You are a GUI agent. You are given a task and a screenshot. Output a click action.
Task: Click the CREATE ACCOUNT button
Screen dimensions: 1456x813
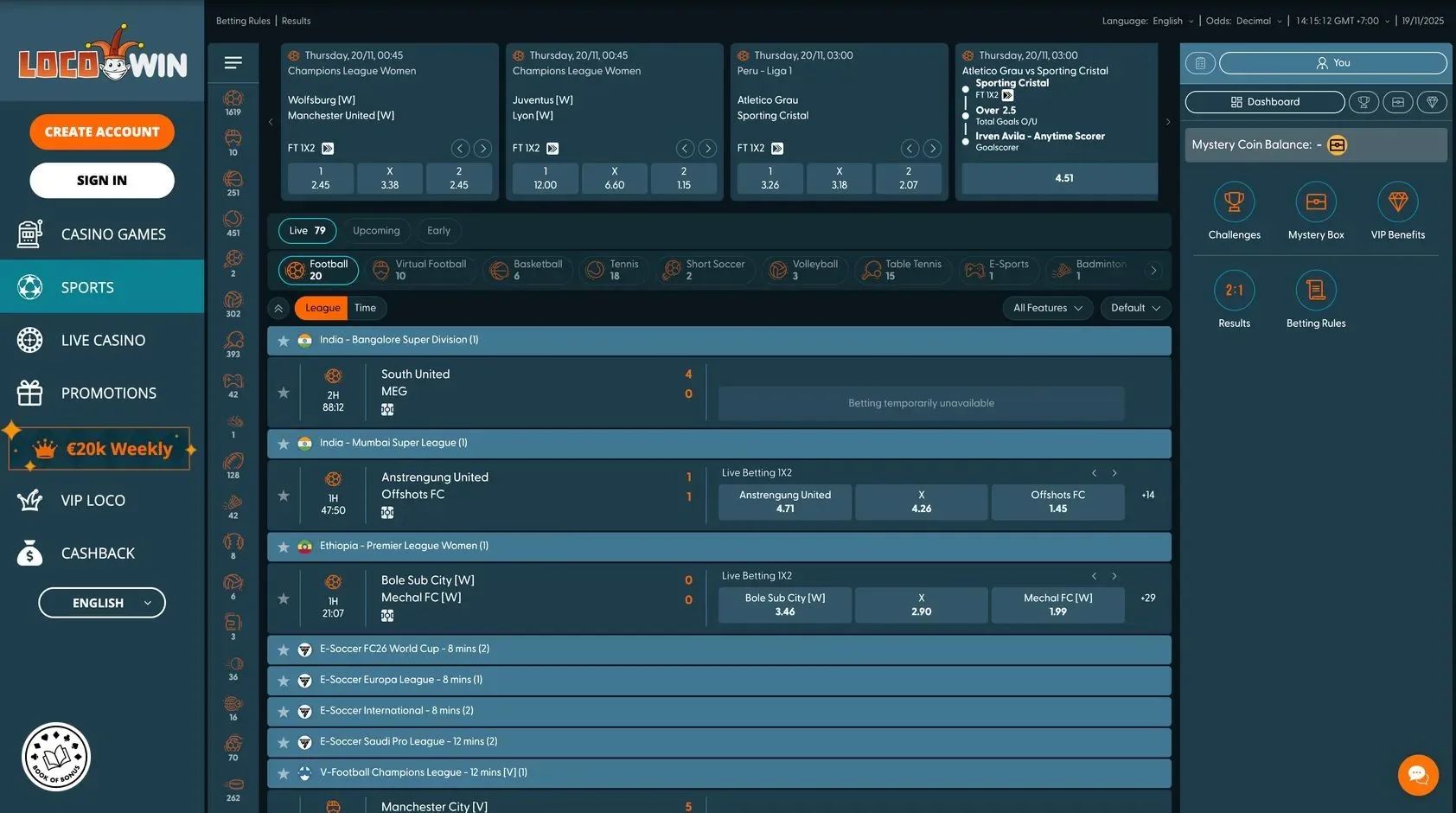[x=102, y=132]
